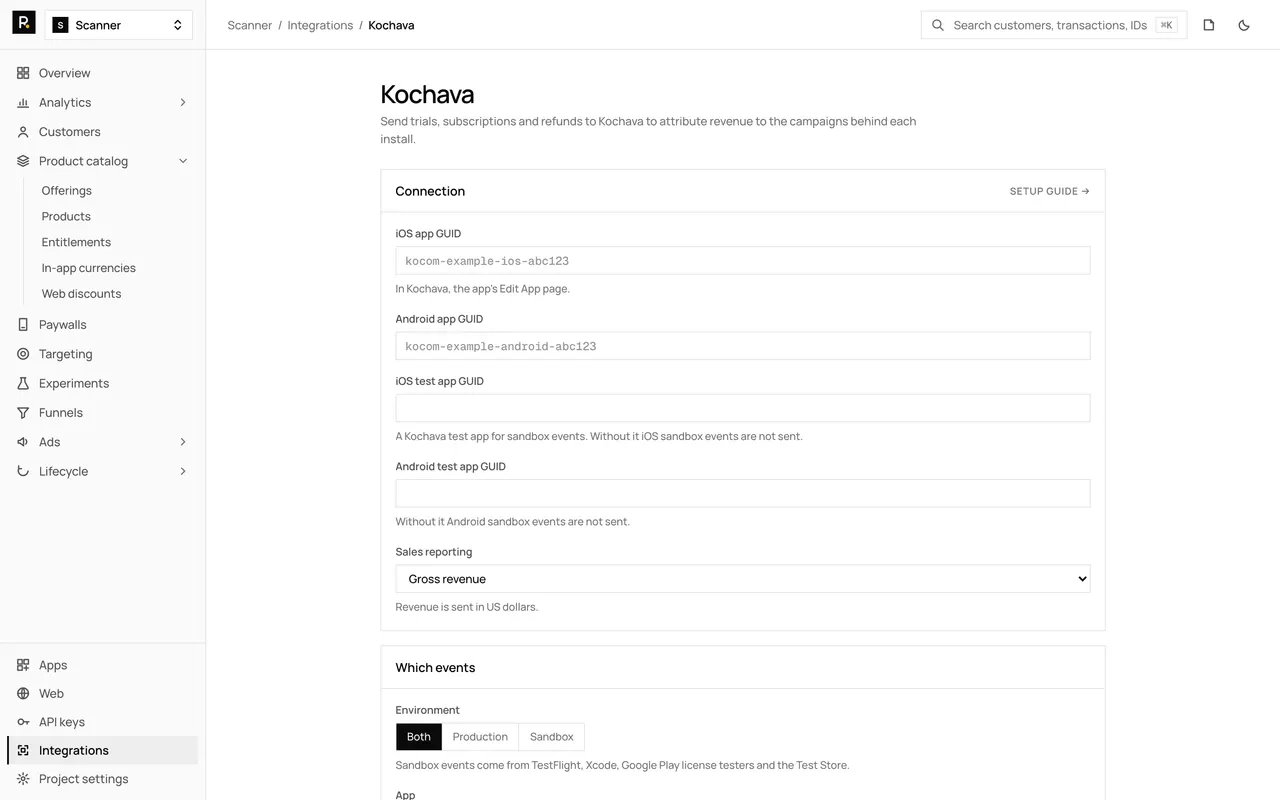This screenshot has height=800, width=1280.
Task: Click the app logo in the top-left corner
Action: pos(24,23)
